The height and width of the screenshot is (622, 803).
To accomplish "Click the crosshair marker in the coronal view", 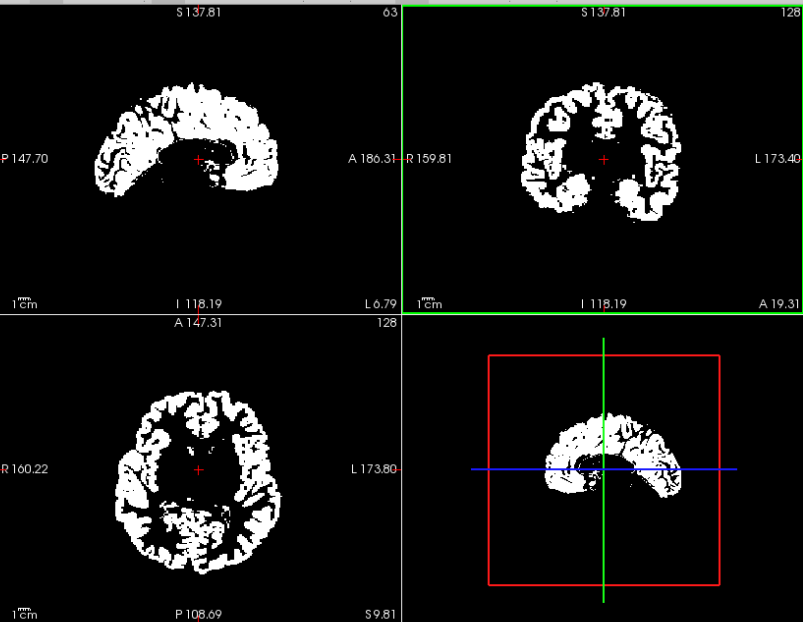I will [603, 158].
